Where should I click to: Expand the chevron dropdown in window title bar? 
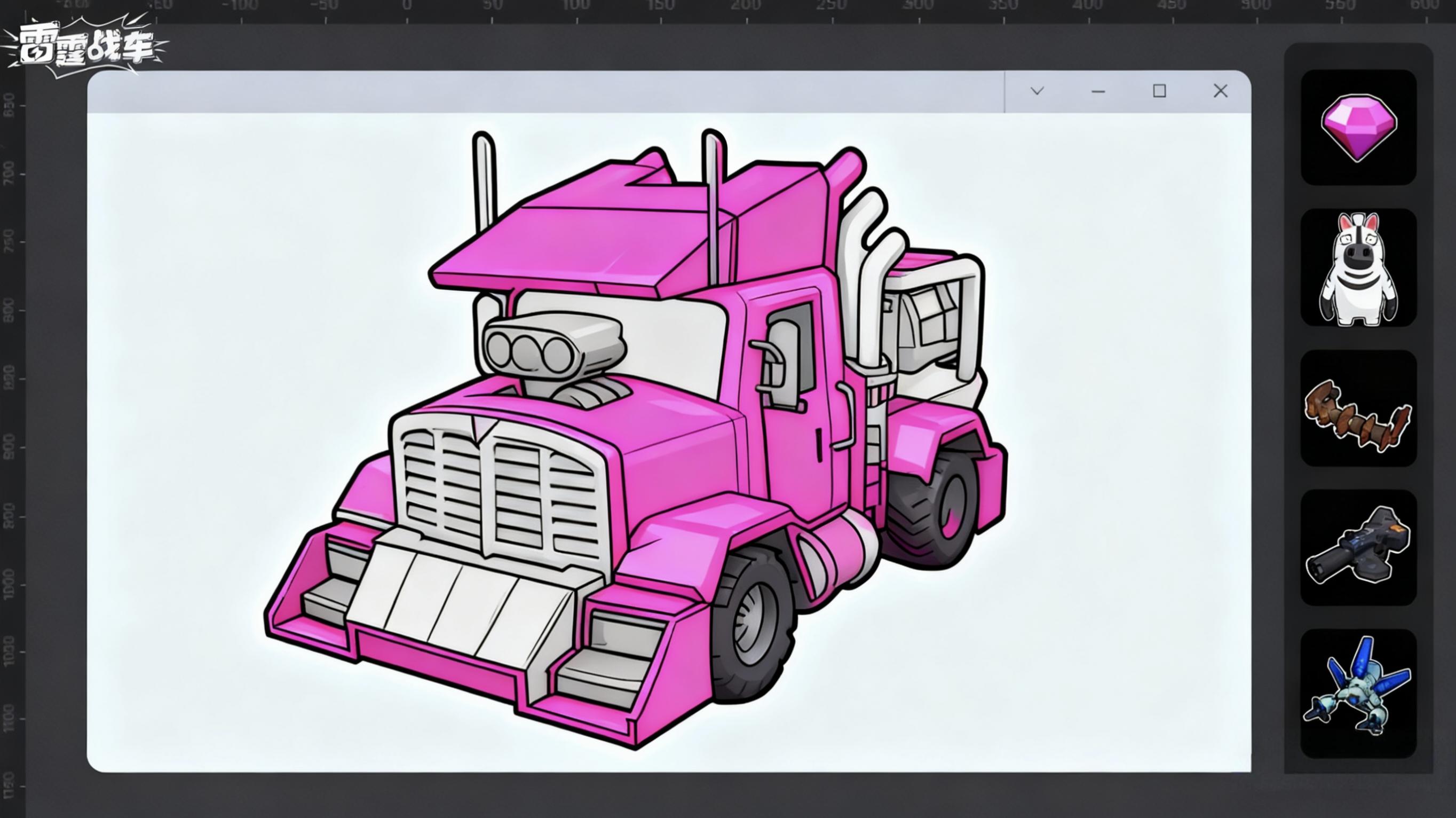pyautogui.click(x=1036, y=91)
